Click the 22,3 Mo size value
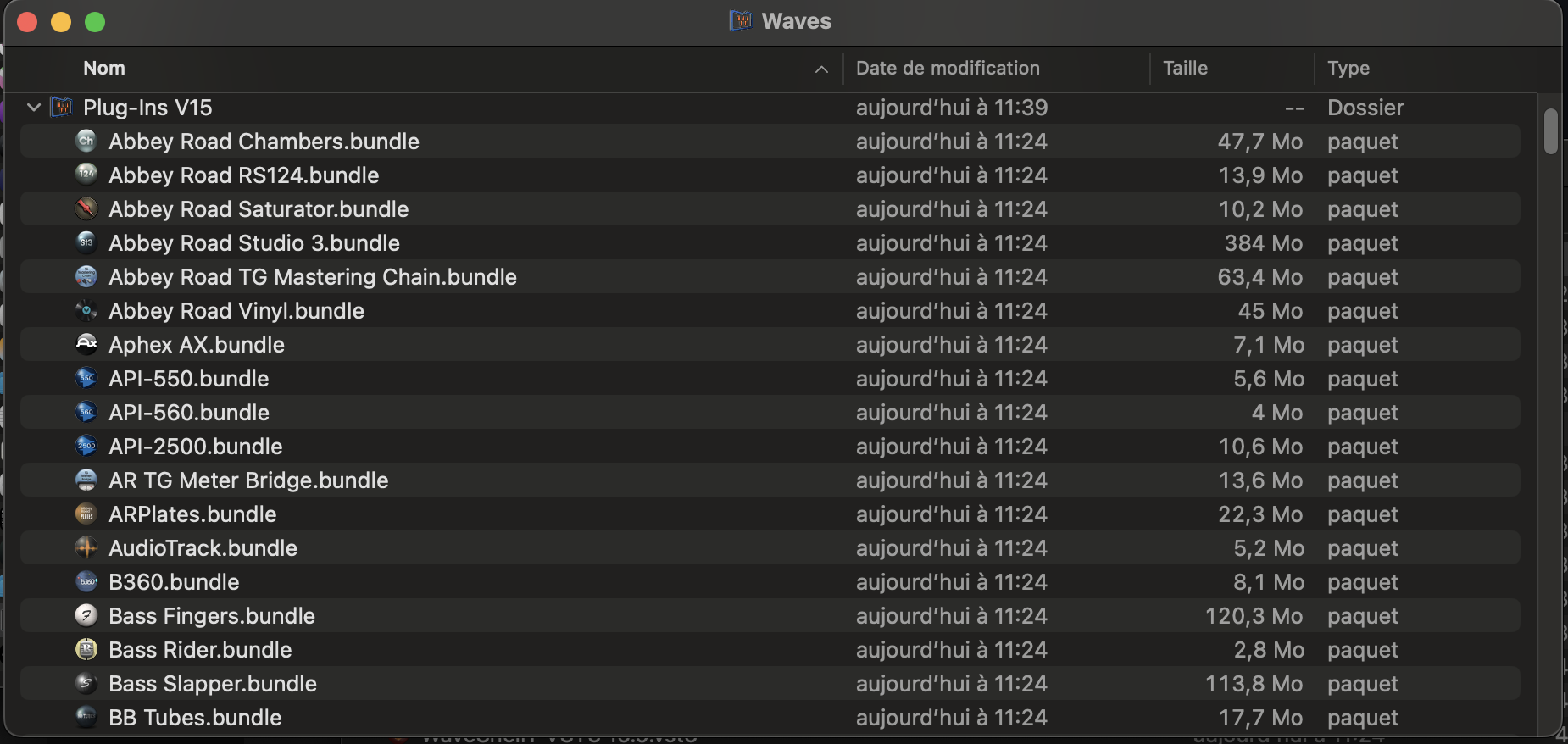 point(1260,514)
